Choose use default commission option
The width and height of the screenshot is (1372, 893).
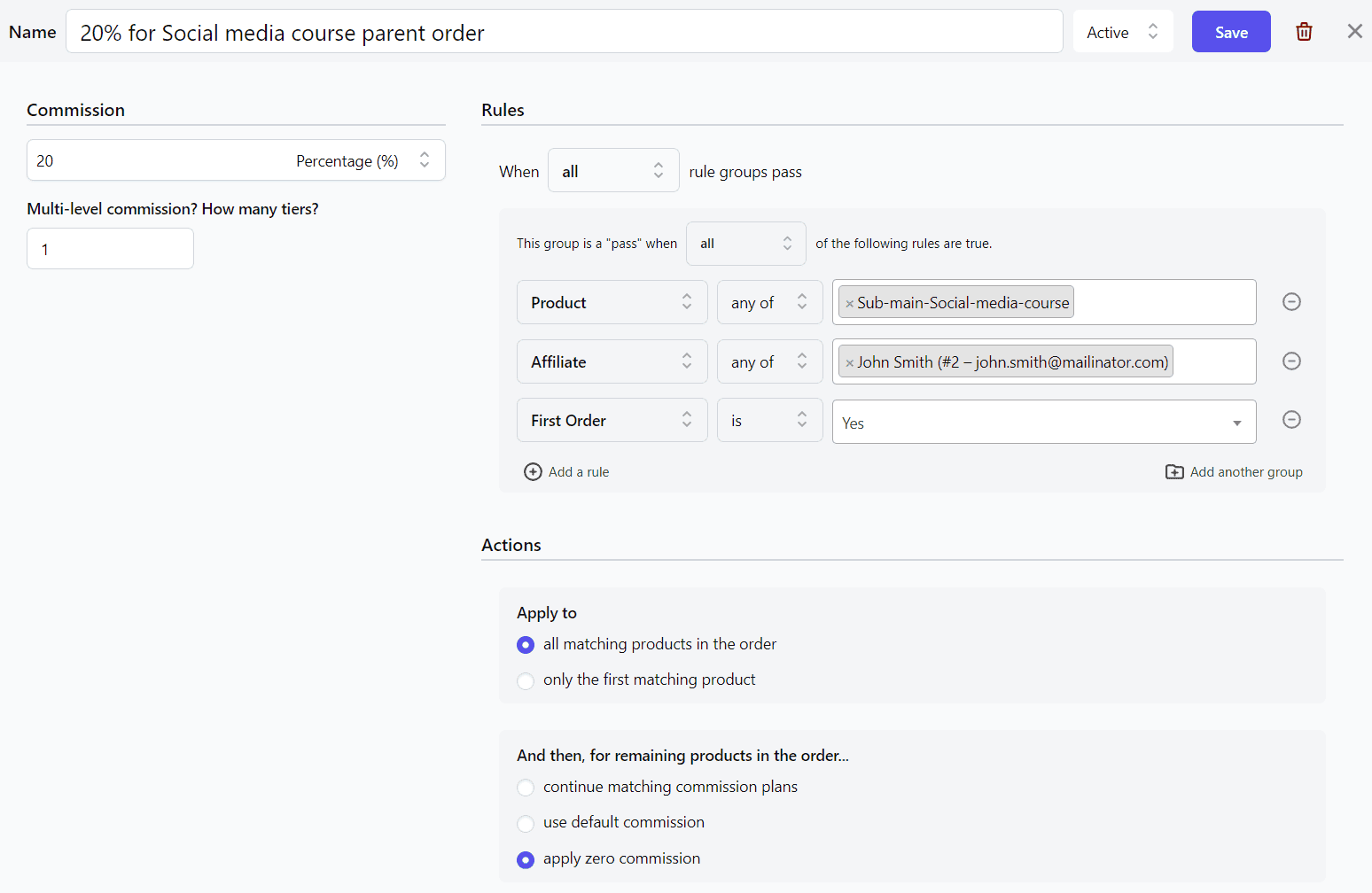pos(526,823)
